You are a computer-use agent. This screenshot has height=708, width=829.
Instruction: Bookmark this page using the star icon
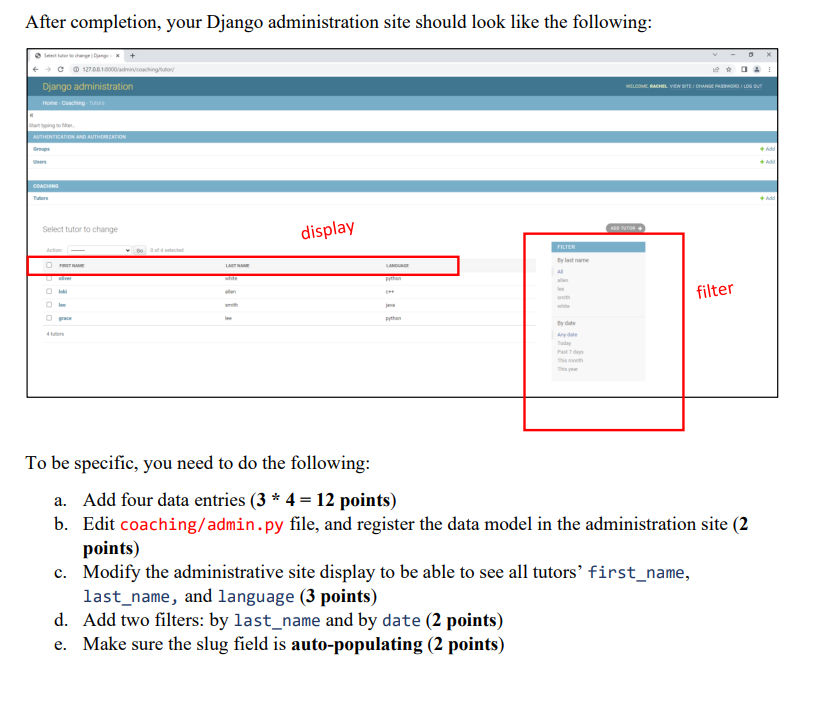tap(729, 70)
